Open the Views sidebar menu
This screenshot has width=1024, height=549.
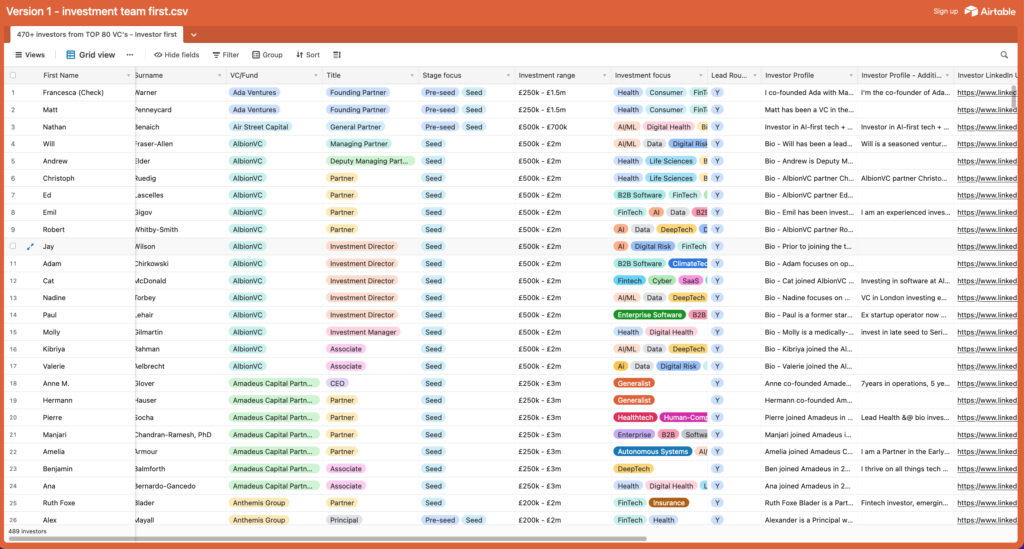[29, 55]
